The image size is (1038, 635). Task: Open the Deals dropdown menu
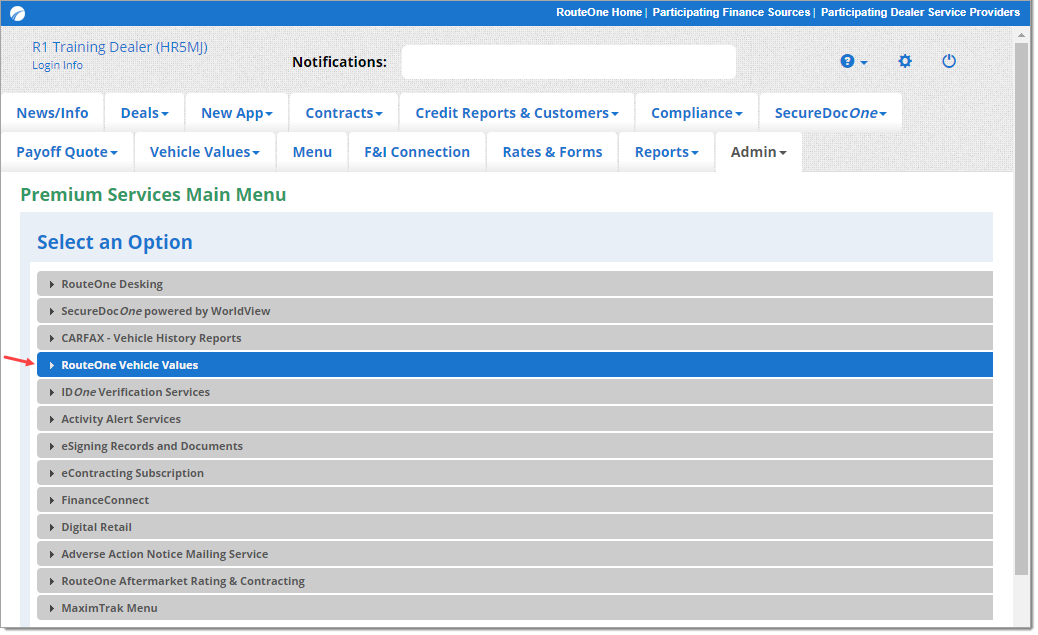[x=144, y=113]
